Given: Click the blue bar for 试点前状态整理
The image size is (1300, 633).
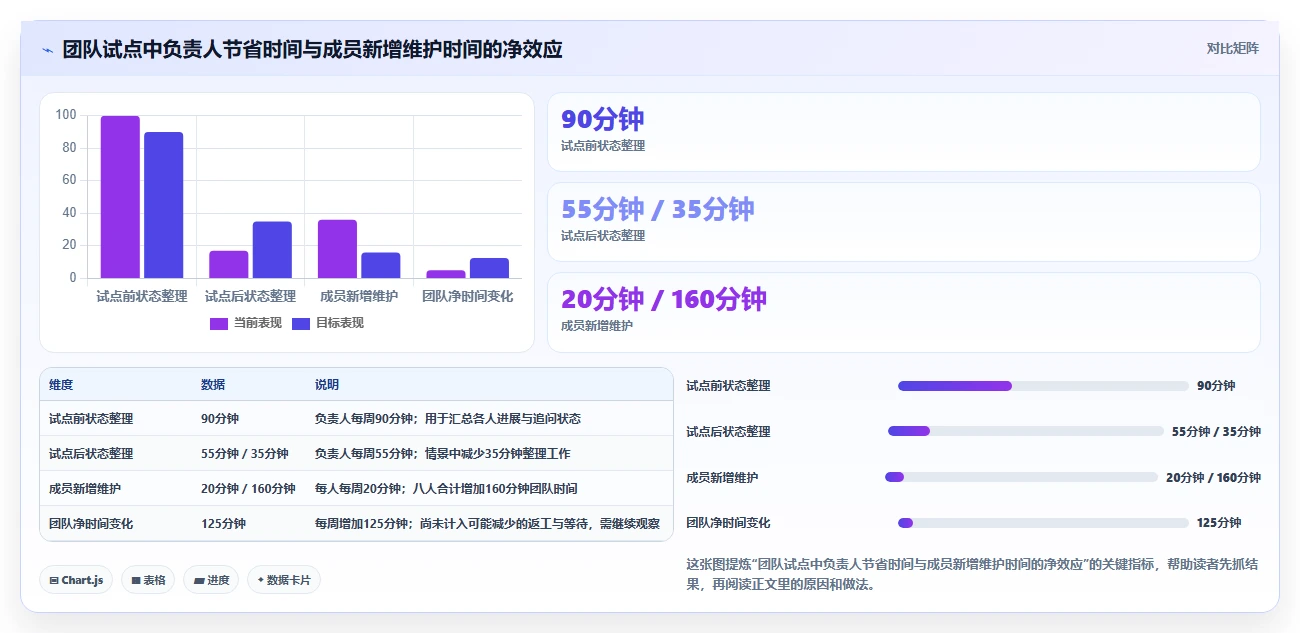Looking at the screenshot, I should point(163,205).
